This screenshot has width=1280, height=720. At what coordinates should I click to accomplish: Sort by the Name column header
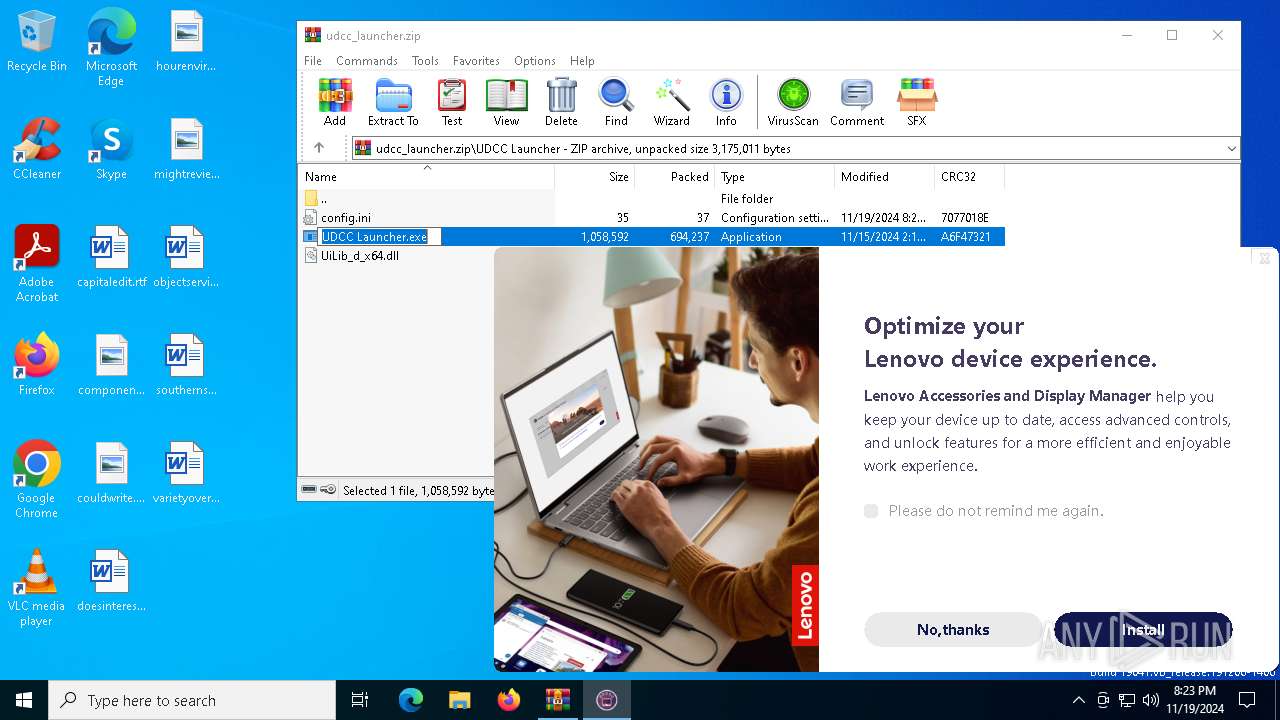coord(427,177)
